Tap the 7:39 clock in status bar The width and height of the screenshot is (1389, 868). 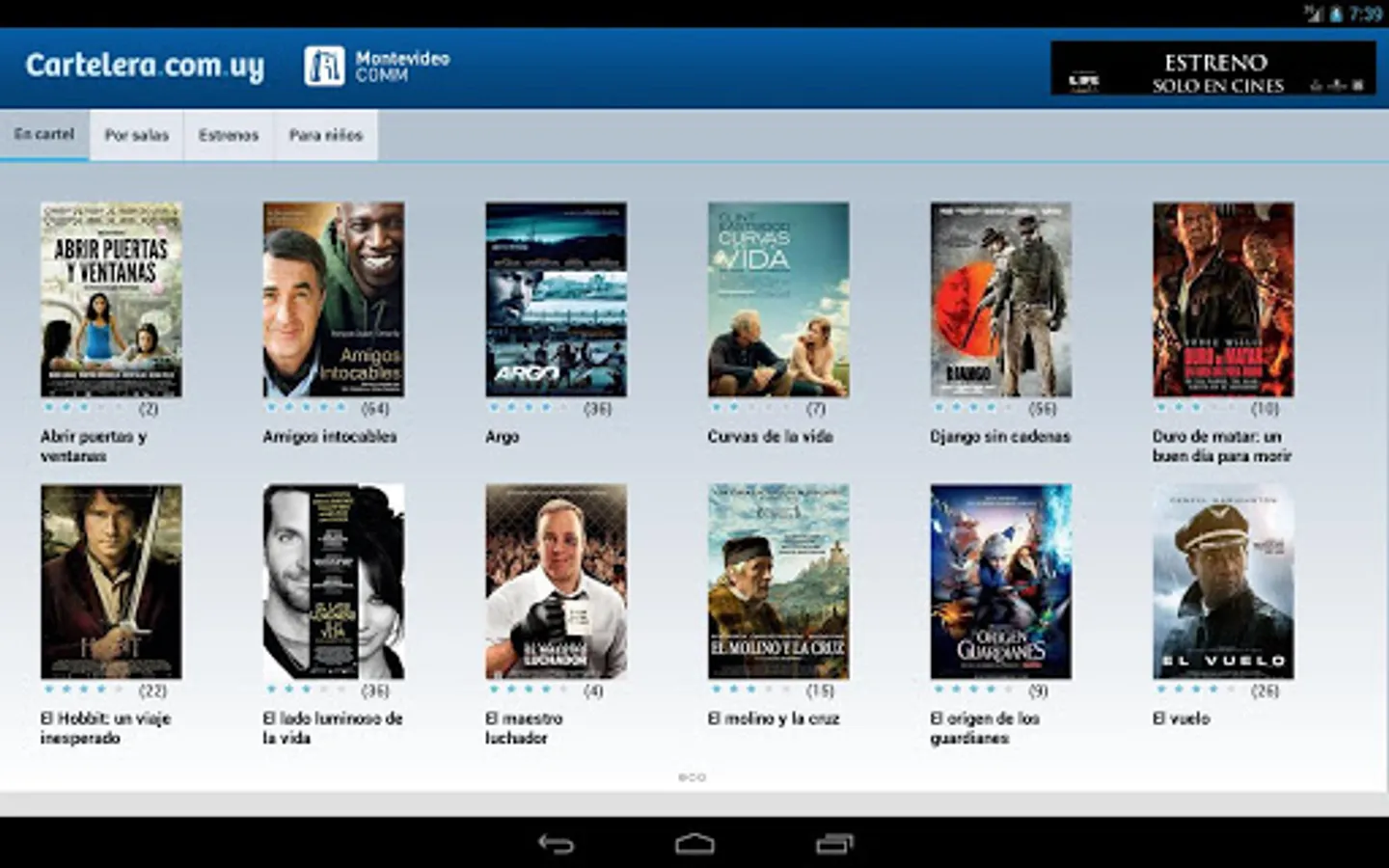click(x=1365, y=14)
